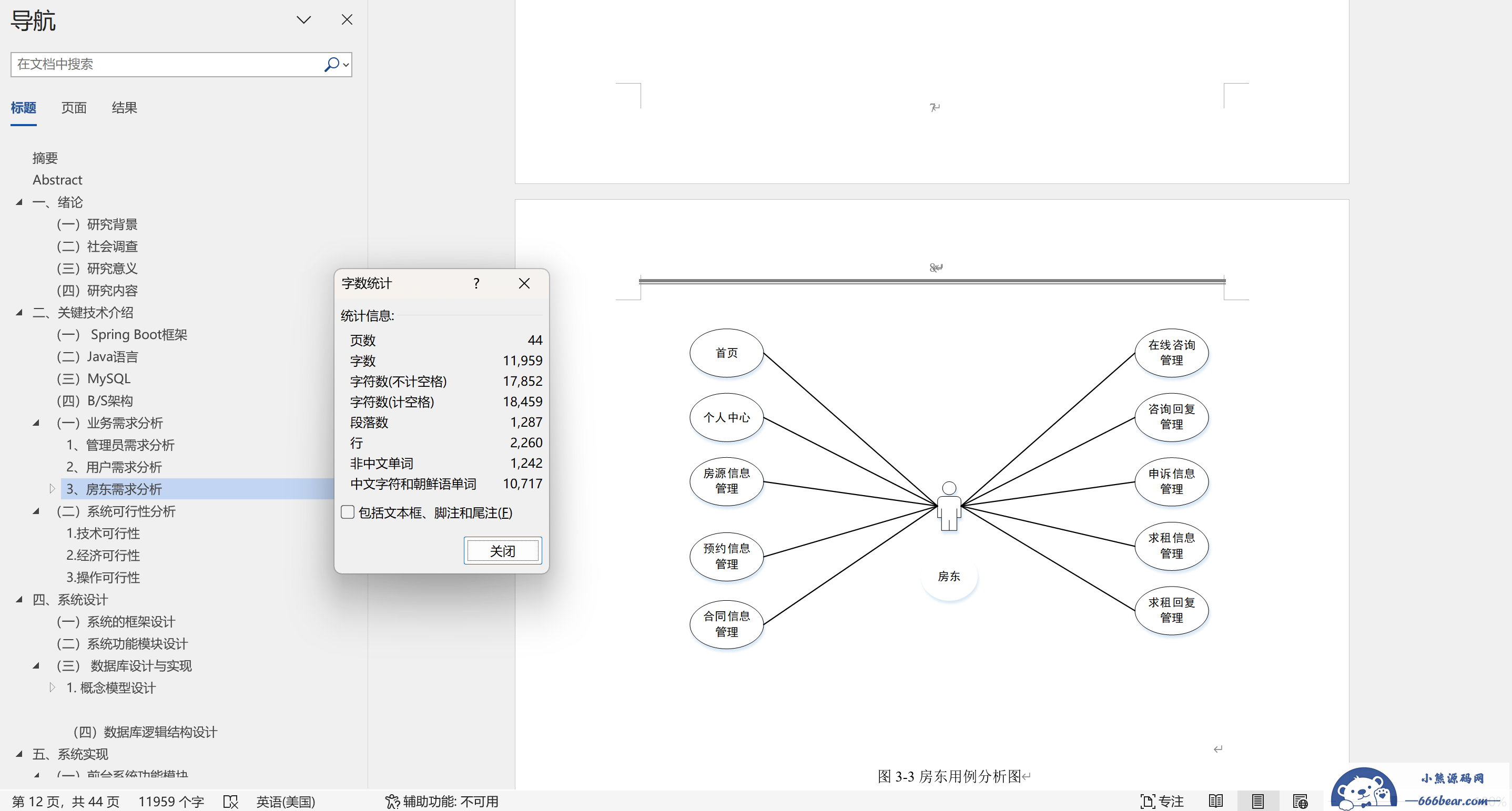Screen dimensions: 1512x811
Task: Close the navigation pane
Action: coord(347,20)
